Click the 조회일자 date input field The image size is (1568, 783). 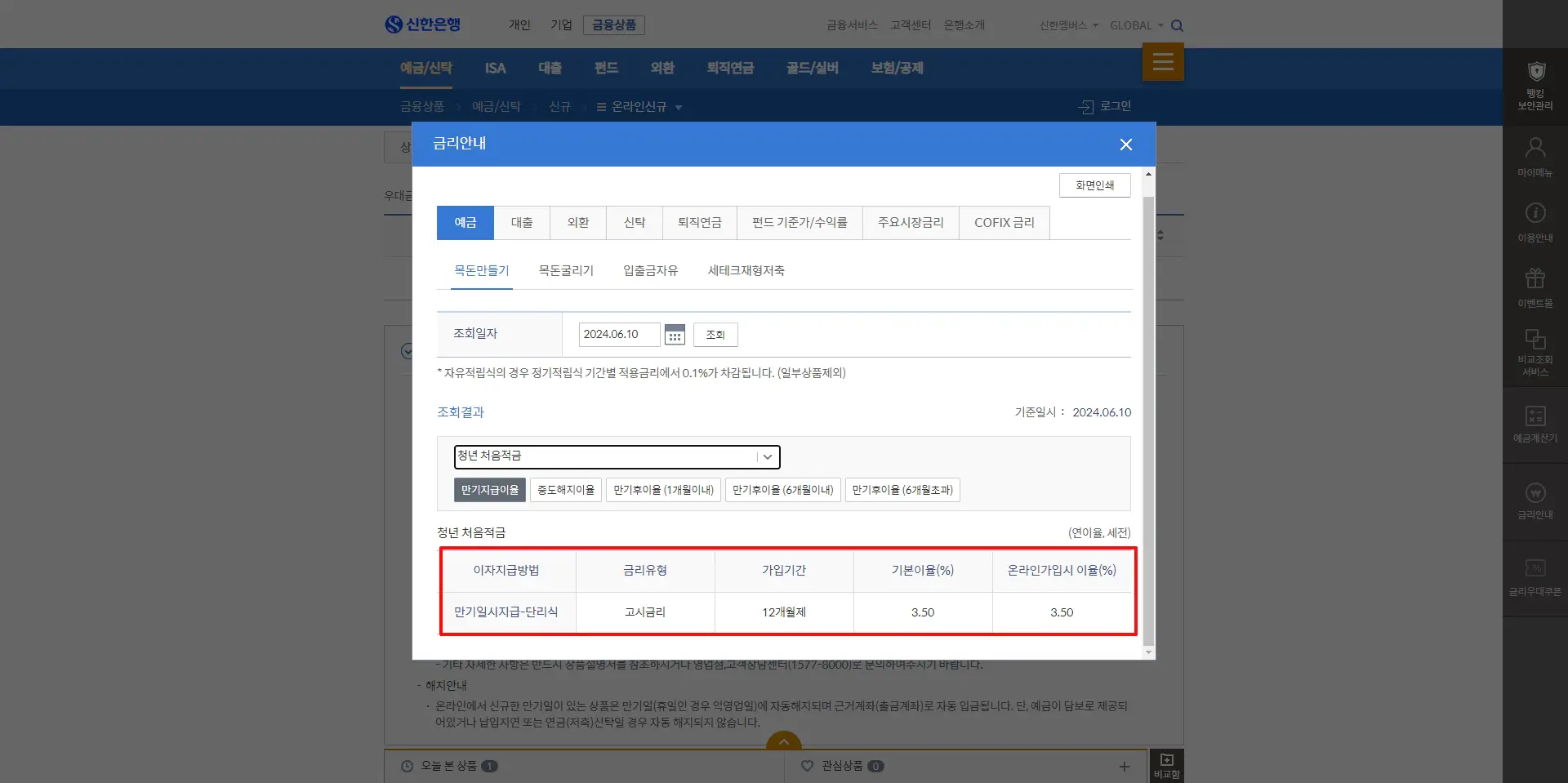click(x=619, y=335)
